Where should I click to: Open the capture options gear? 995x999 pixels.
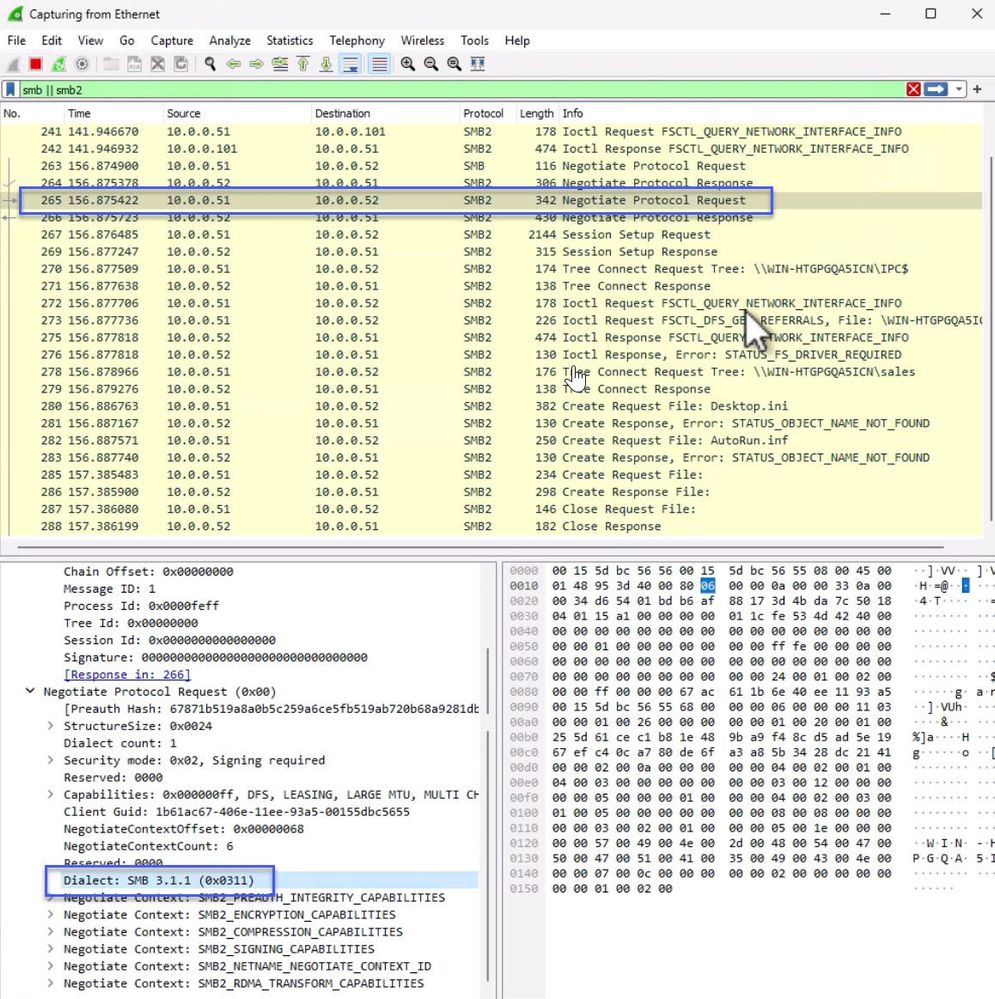click(x=81, y=63)
